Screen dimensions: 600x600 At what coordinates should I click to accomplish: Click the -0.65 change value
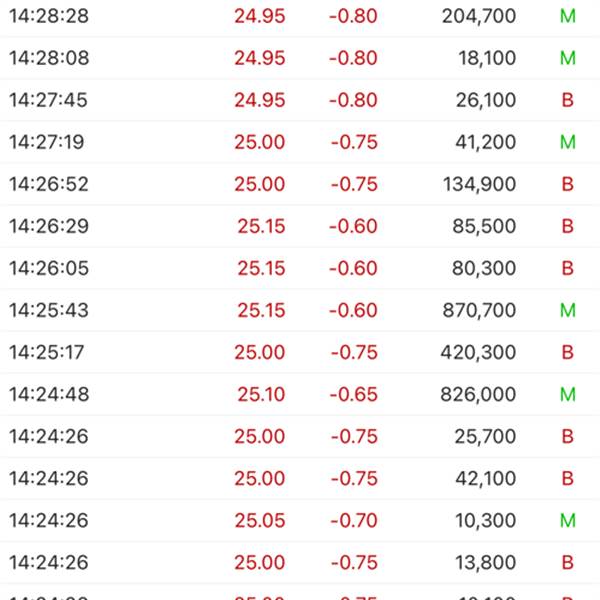point(354,394)
